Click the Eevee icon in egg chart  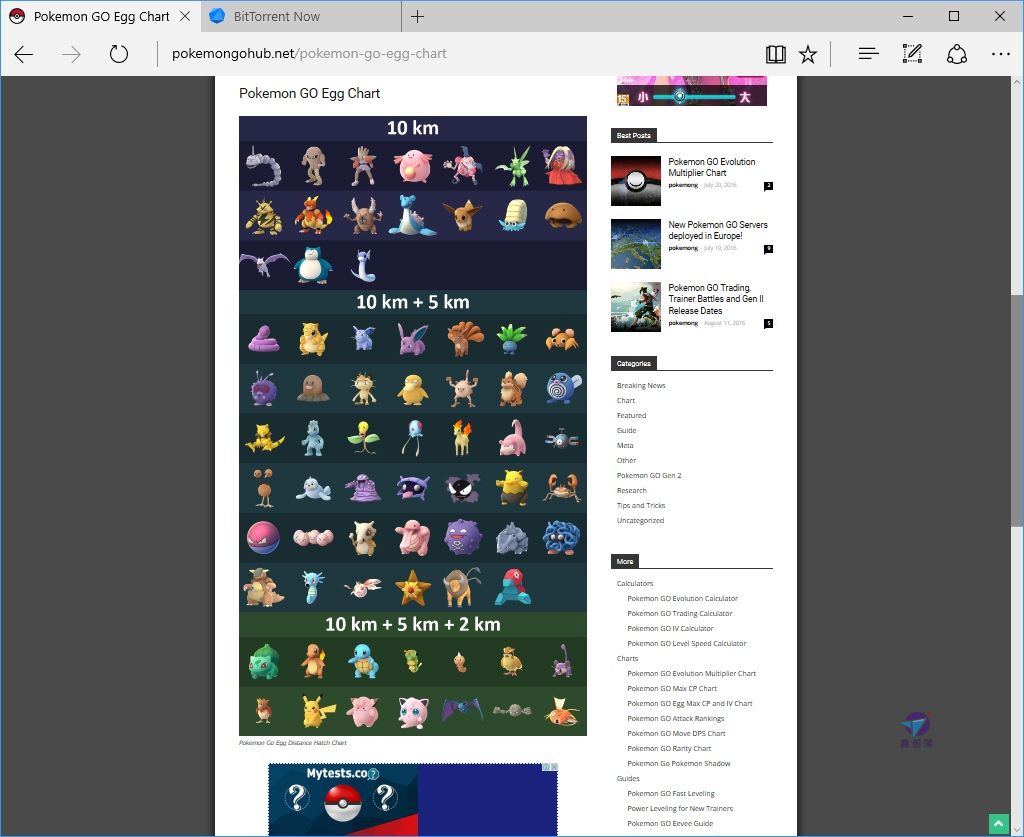pyautogui.click(x=462, y=215)
